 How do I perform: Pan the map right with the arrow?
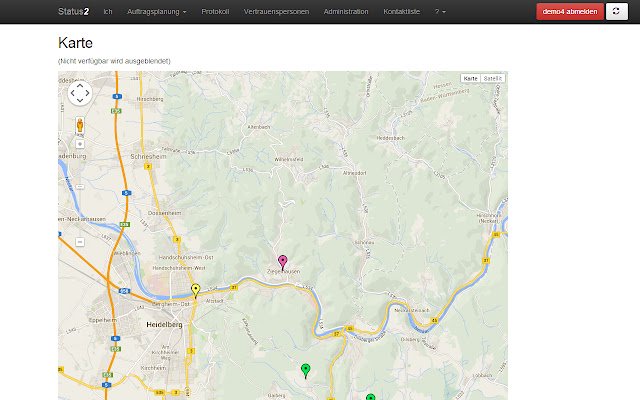(x=87, y=93)
